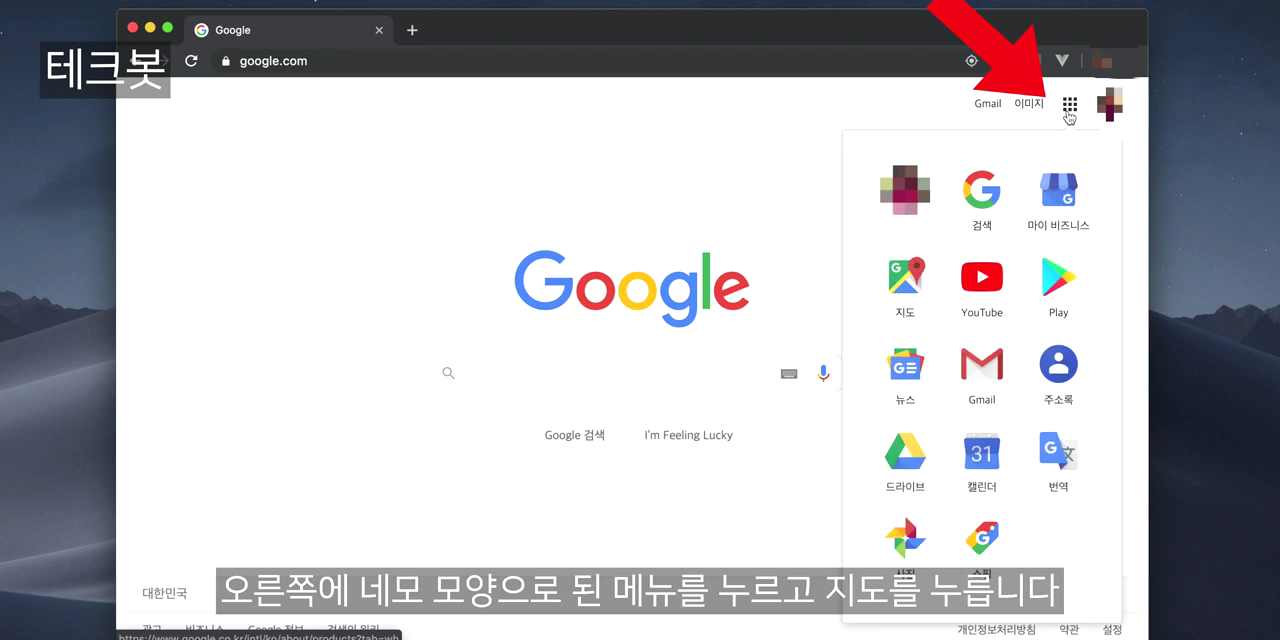Open a new Chrome tab
The height and width of the screenshot is (640, 1280).
point(412,30)
